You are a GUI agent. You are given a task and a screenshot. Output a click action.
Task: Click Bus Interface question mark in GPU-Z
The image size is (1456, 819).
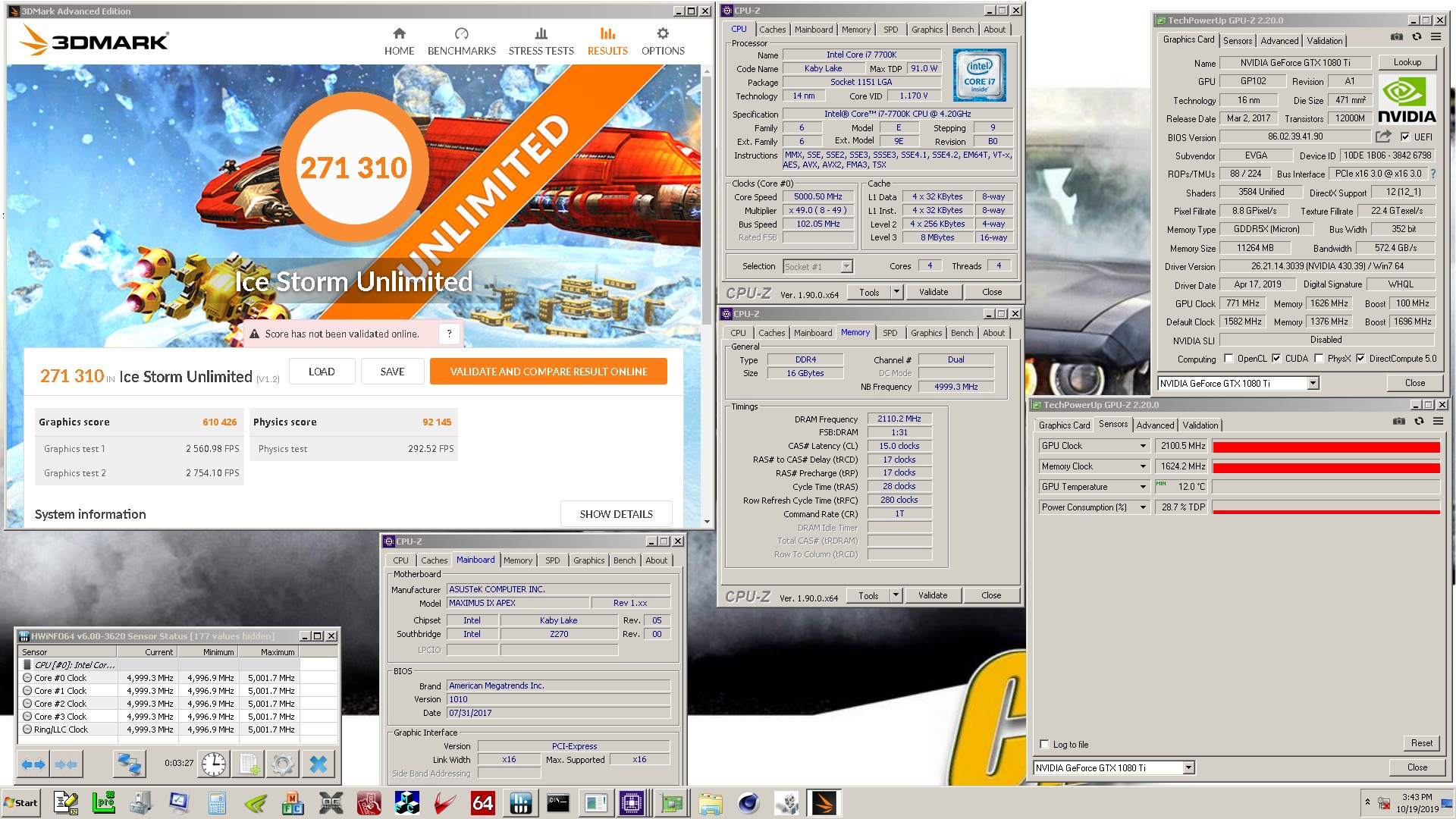click(x=1432, y=174)
